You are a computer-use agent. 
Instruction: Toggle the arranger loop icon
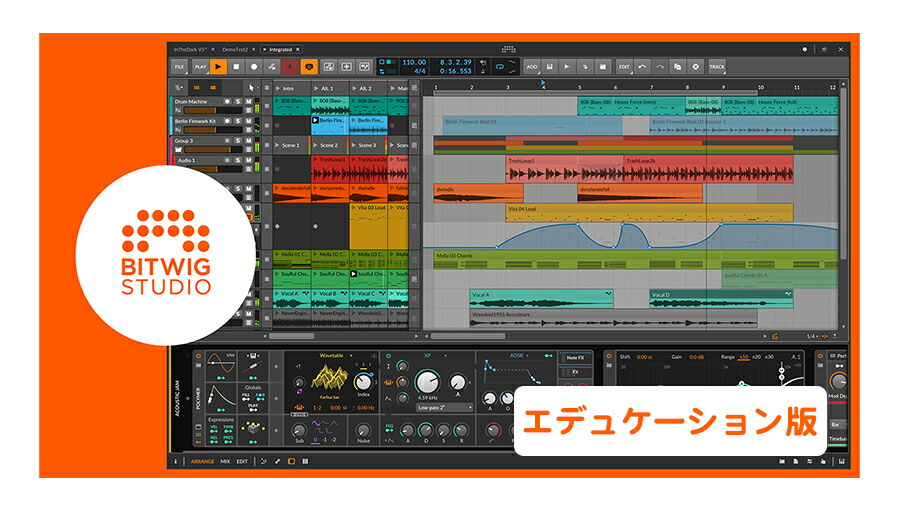pos(499,67)
